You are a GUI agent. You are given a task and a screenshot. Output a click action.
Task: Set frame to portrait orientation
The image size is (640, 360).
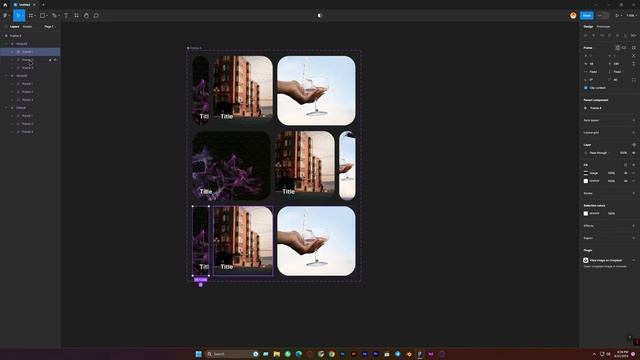618,48
